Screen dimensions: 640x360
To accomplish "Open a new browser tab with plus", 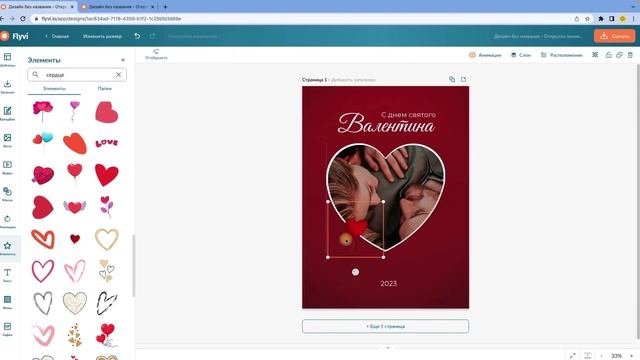I will point(165,7).
